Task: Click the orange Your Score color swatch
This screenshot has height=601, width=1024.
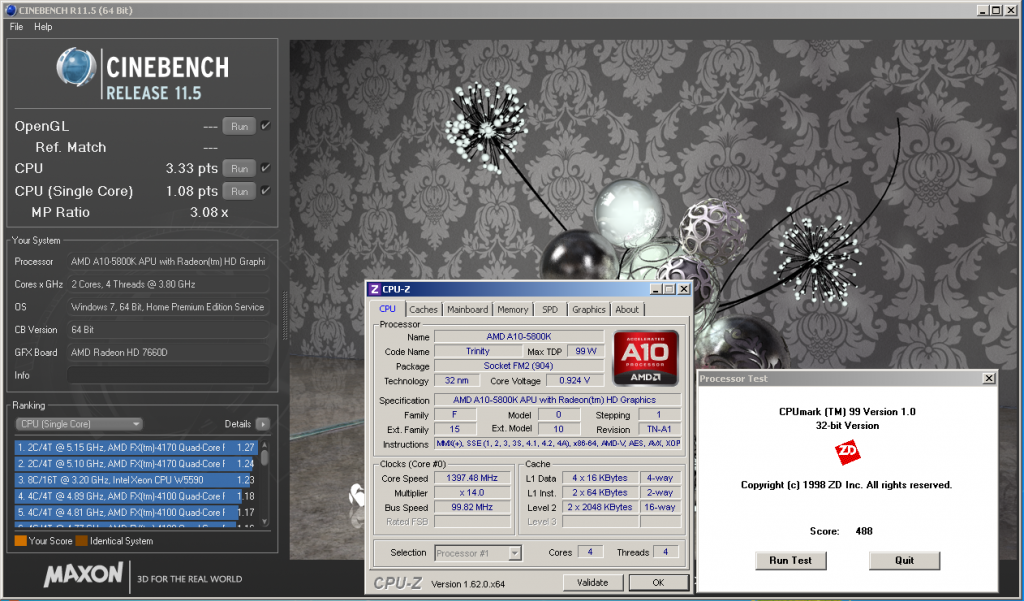Action: 20,541
